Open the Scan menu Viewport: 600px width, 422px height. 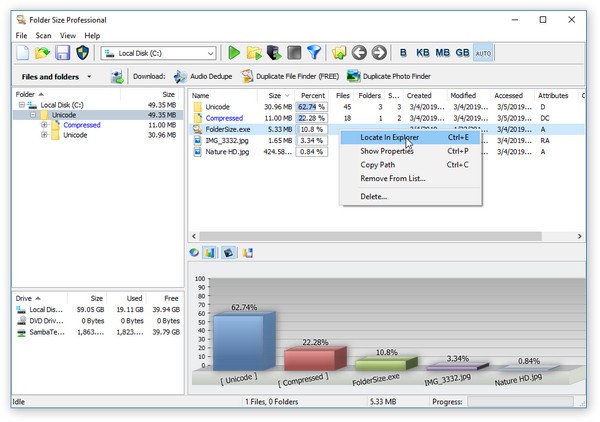(42, 35)
